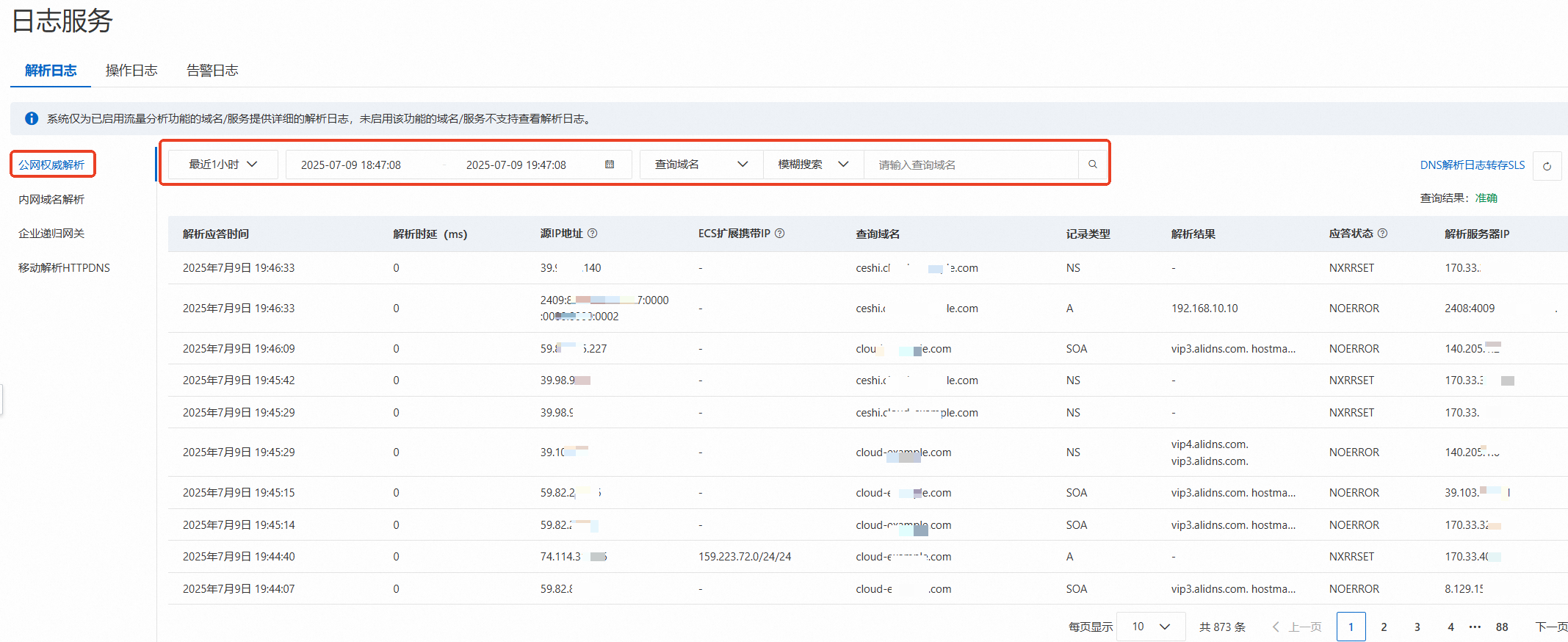Screen dimensions: 1568x642
Task: Open the 最近1小时 time range dropdown
Action: pyautogui.click(x=223, y=165)
